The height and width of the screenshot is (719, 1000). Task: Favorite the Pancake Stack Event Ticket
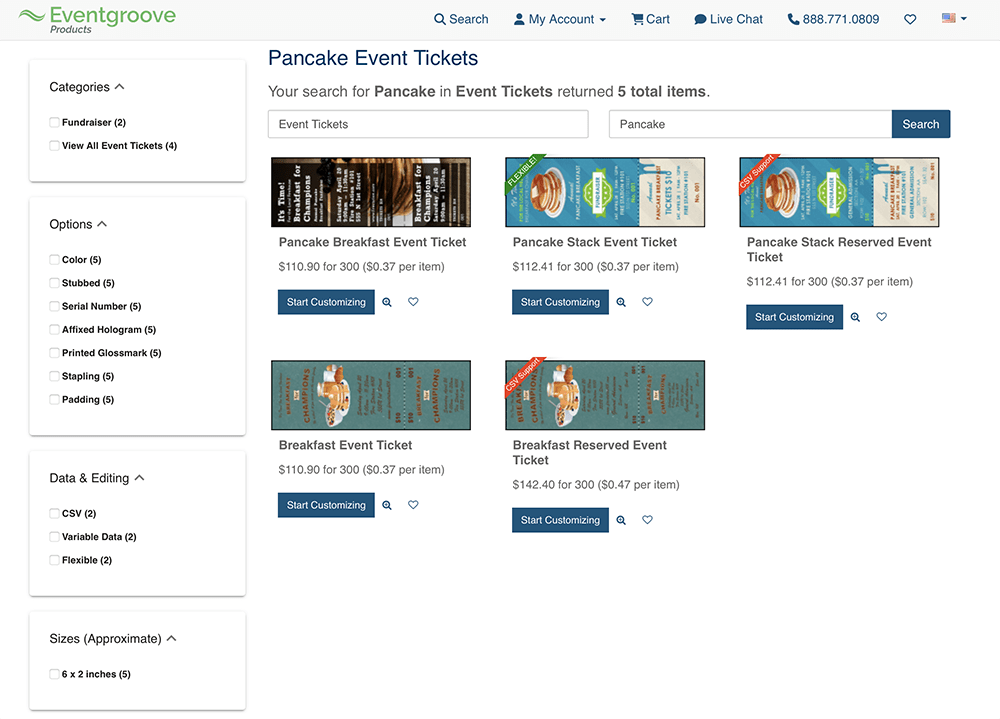pos(647,302)
